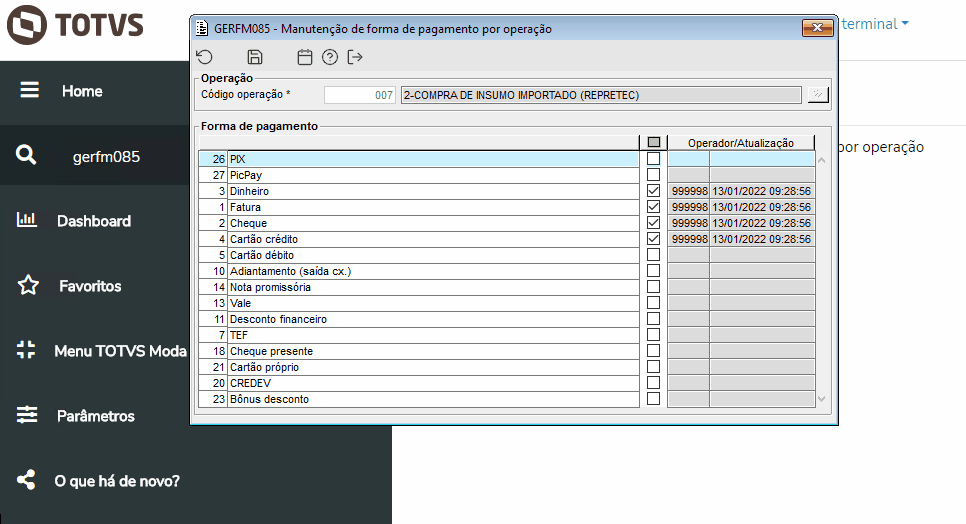
Task: Click the Favoritos star icon
Action: click(28, 285)
